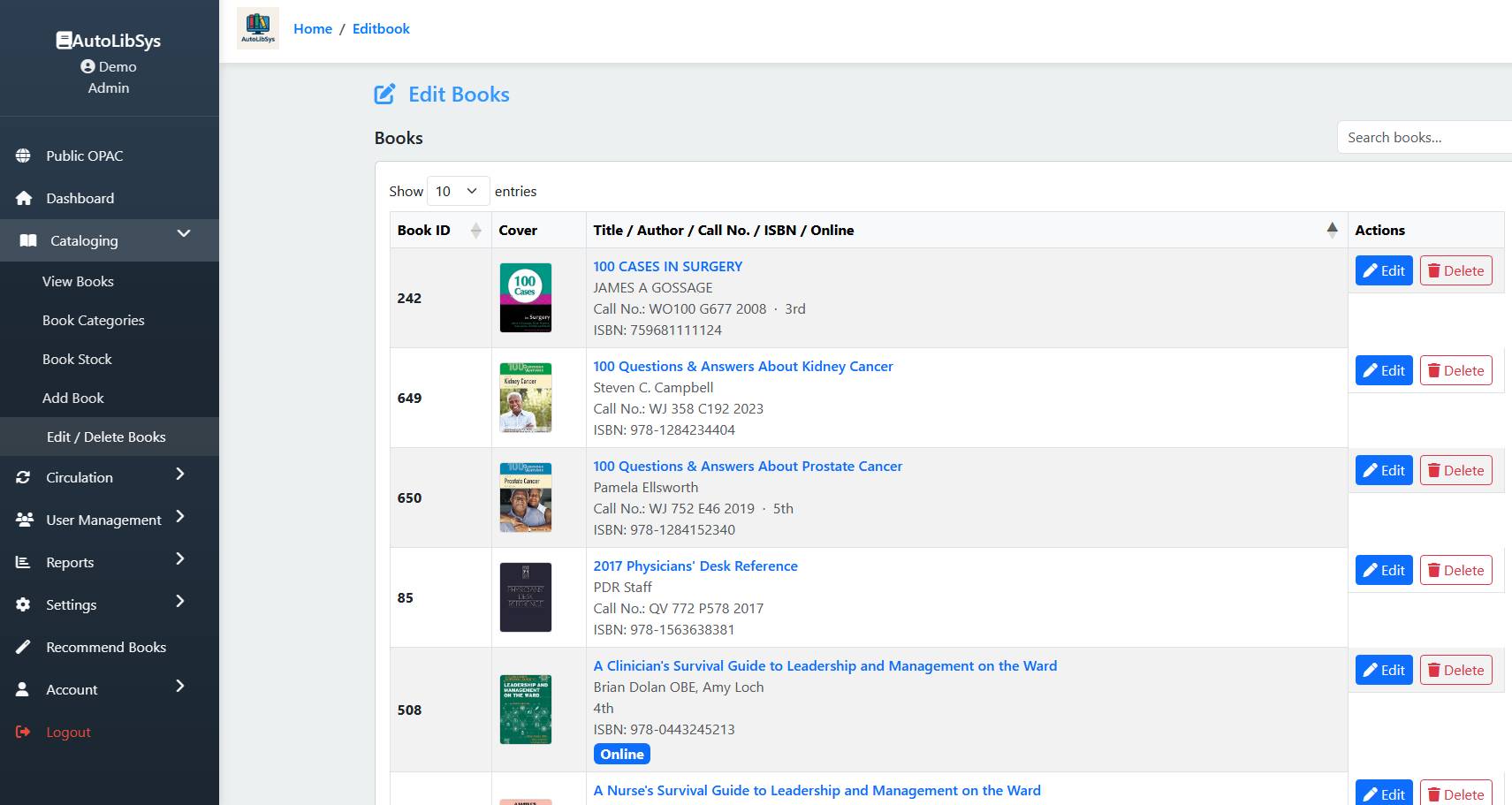
Task: Open View Books in sidebar
Action: pyautogui.click(x=78, y=281)
